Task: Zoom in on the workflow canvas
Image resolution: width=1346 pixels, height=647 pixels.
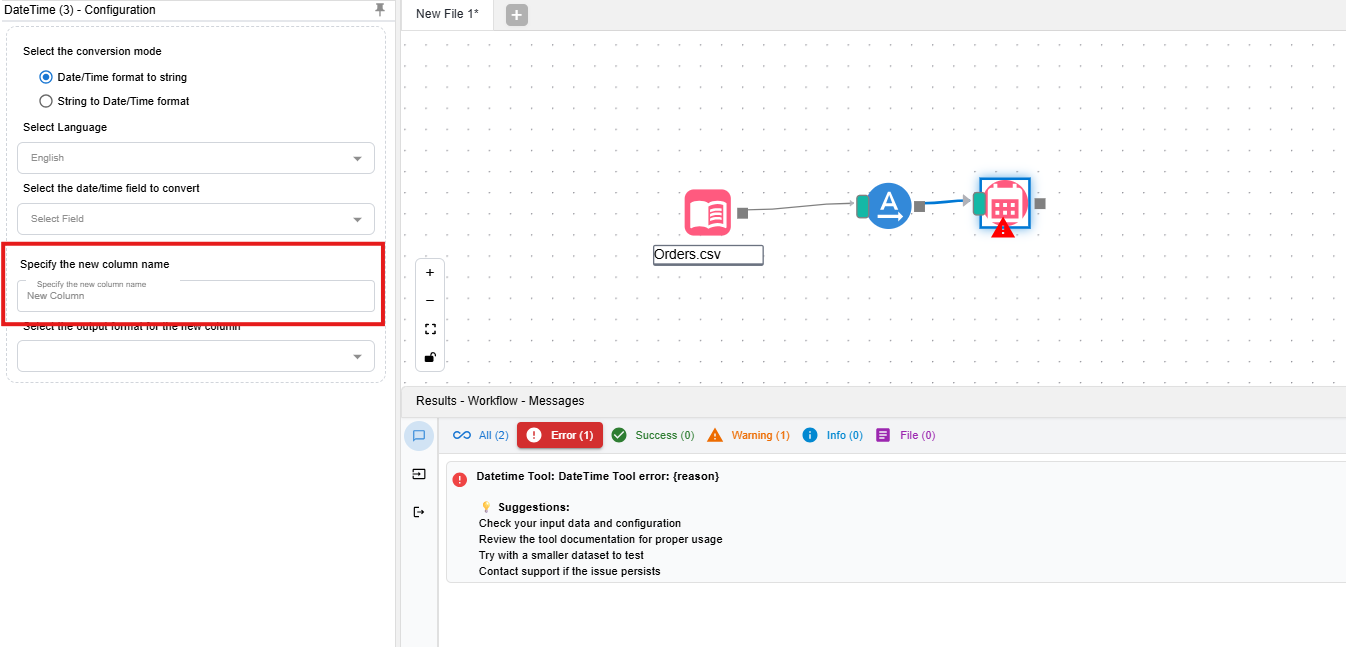Action: (430, 272)
